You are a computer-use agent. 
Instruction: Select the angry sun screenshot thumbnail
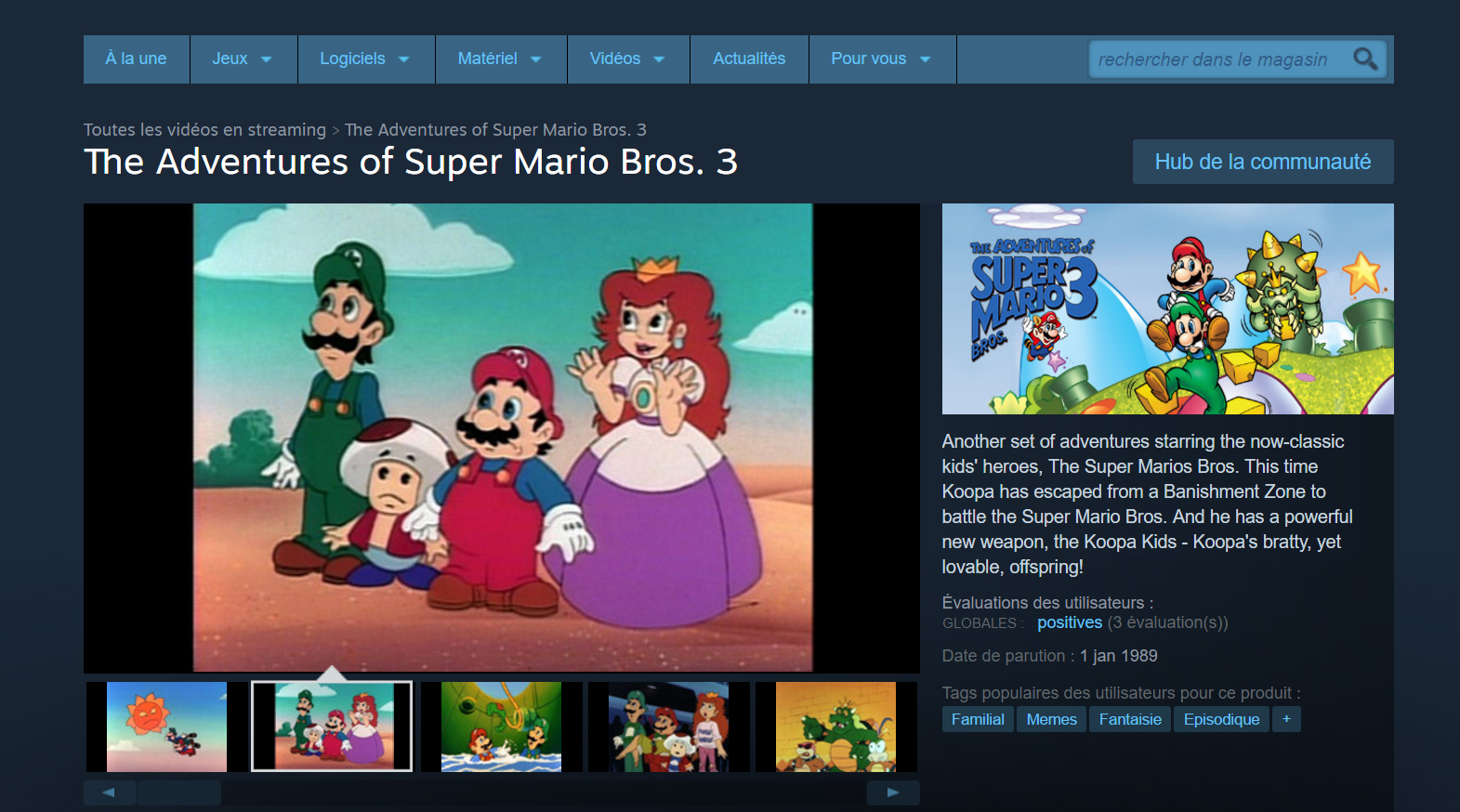tap(166, 727)
